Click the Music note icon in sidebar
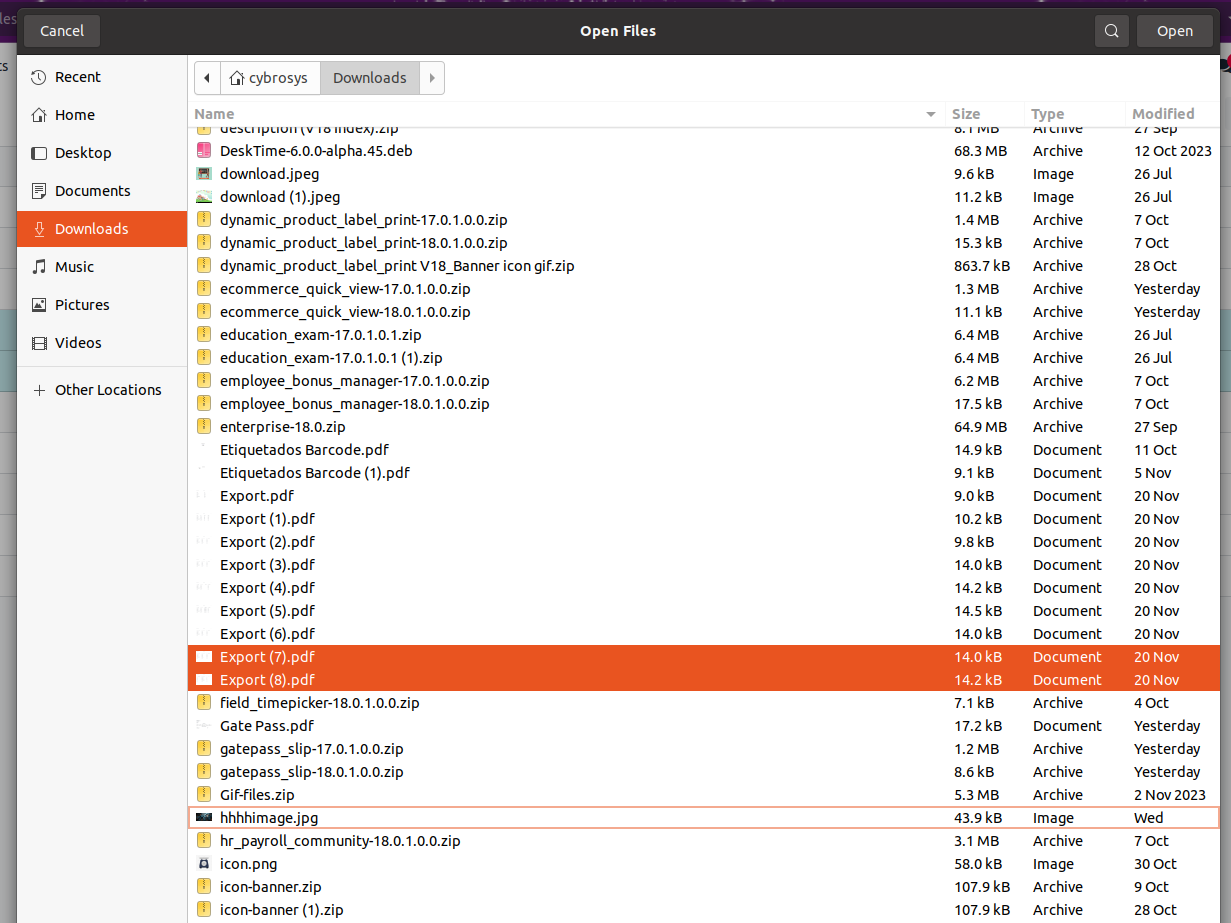1231x923 pixels. 39,267
